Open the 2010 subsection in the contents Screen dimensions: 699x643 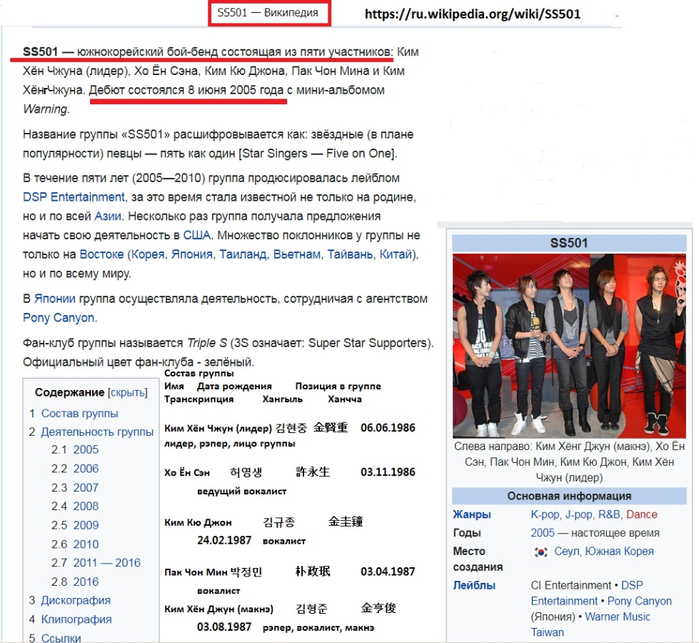[x=86, y=544]
